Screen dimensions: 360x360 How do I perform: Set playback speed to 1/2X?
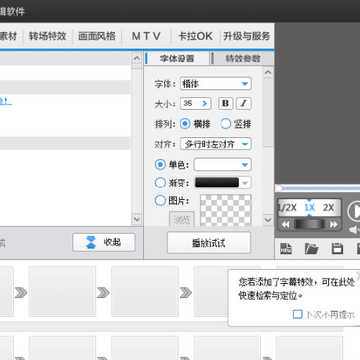(x=287, y=208)
